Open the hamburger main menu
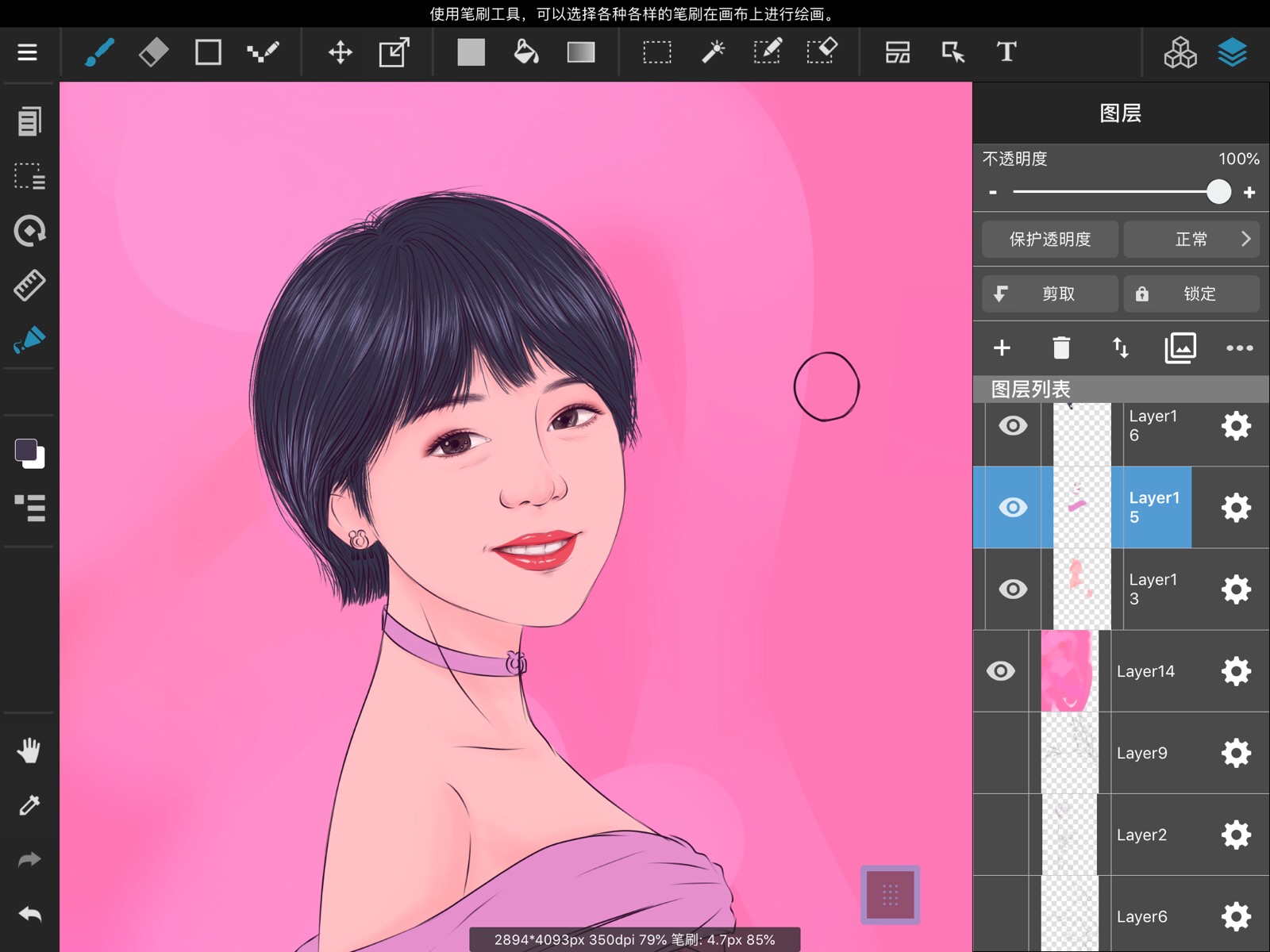Viewport: 1270px width, 952px height. tap(28, 52)
